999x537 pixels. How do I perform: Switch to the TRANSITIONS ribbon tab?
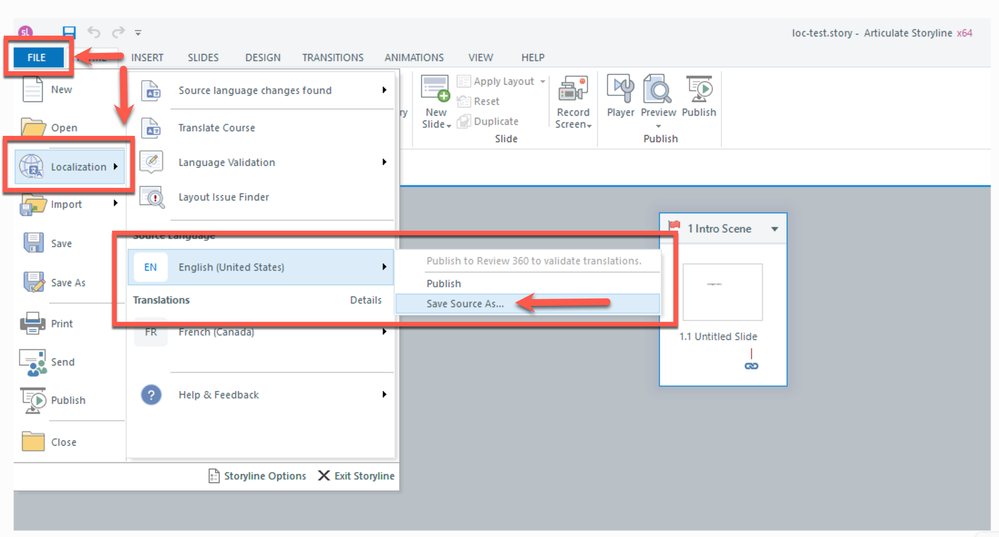coord(333,58)
